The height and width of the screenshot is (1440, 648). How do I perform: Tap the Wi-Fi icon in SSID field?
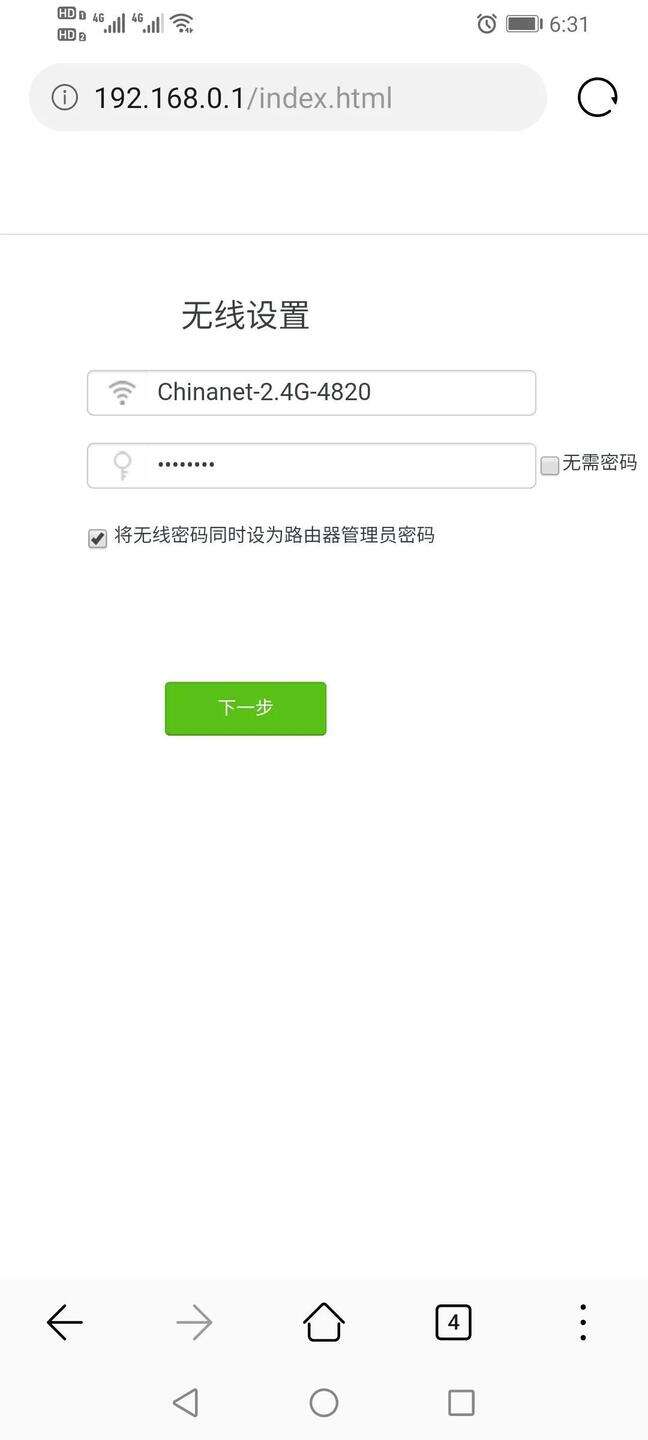122,392
